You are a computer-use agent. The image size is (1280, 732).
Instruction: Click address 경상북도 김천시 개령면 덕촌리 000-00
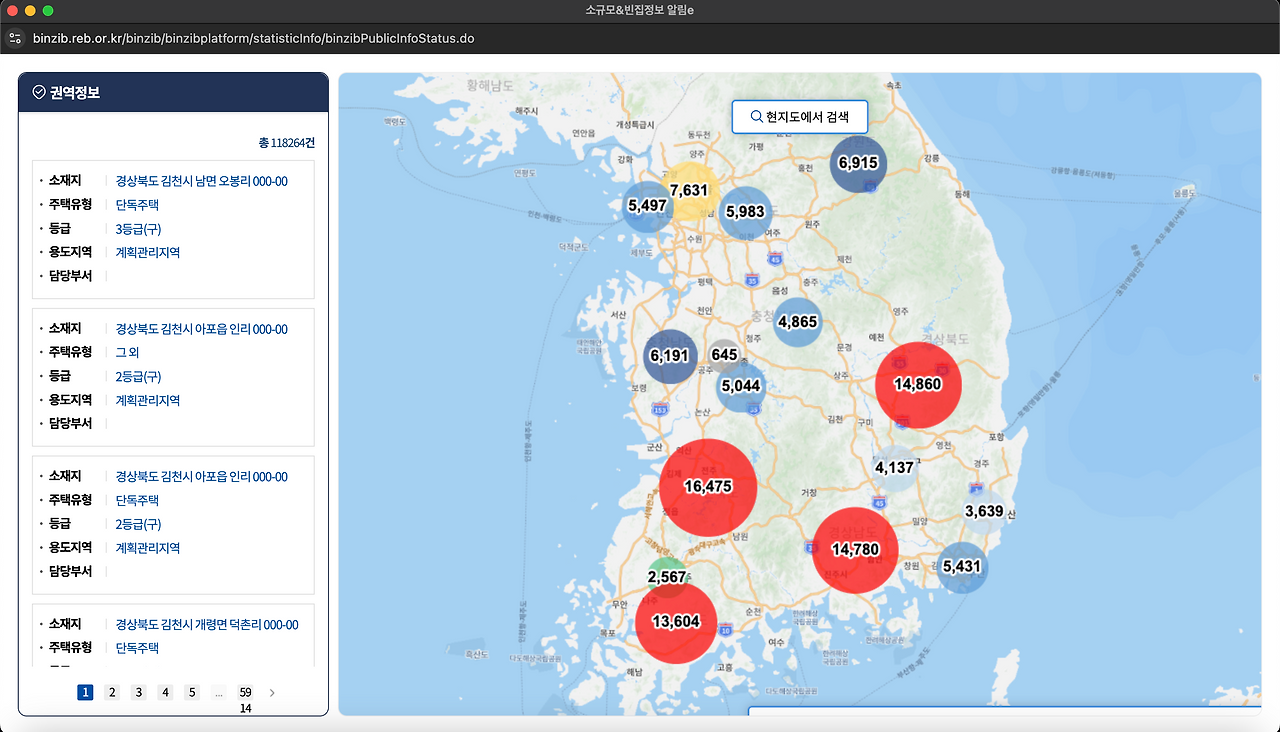pos(207,625)
